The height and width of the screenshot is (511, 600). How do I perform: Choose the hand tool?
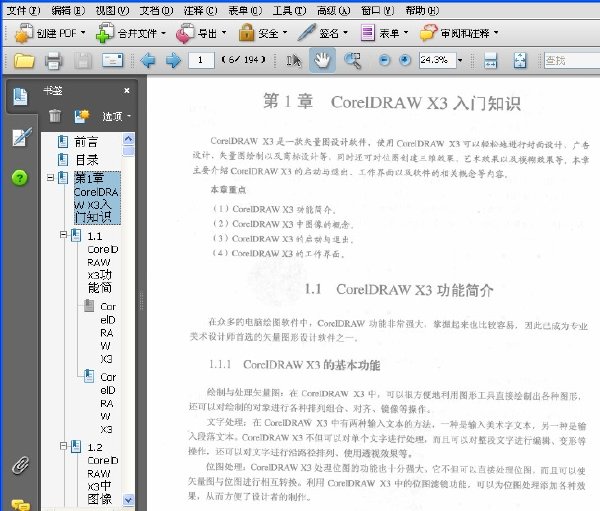(322, 60)
